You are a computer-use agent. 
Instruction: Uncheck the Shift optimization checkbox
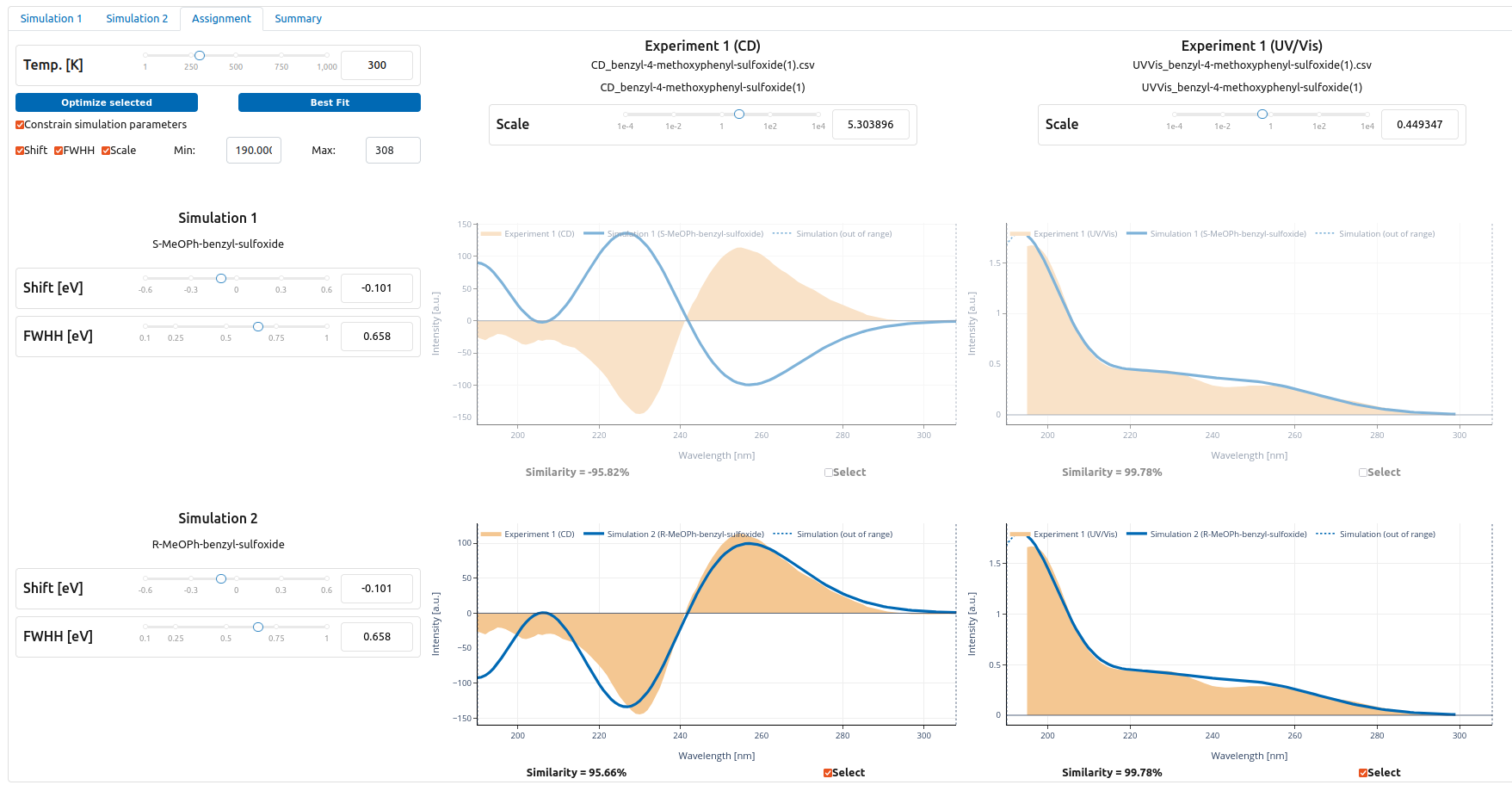[20, 151]
